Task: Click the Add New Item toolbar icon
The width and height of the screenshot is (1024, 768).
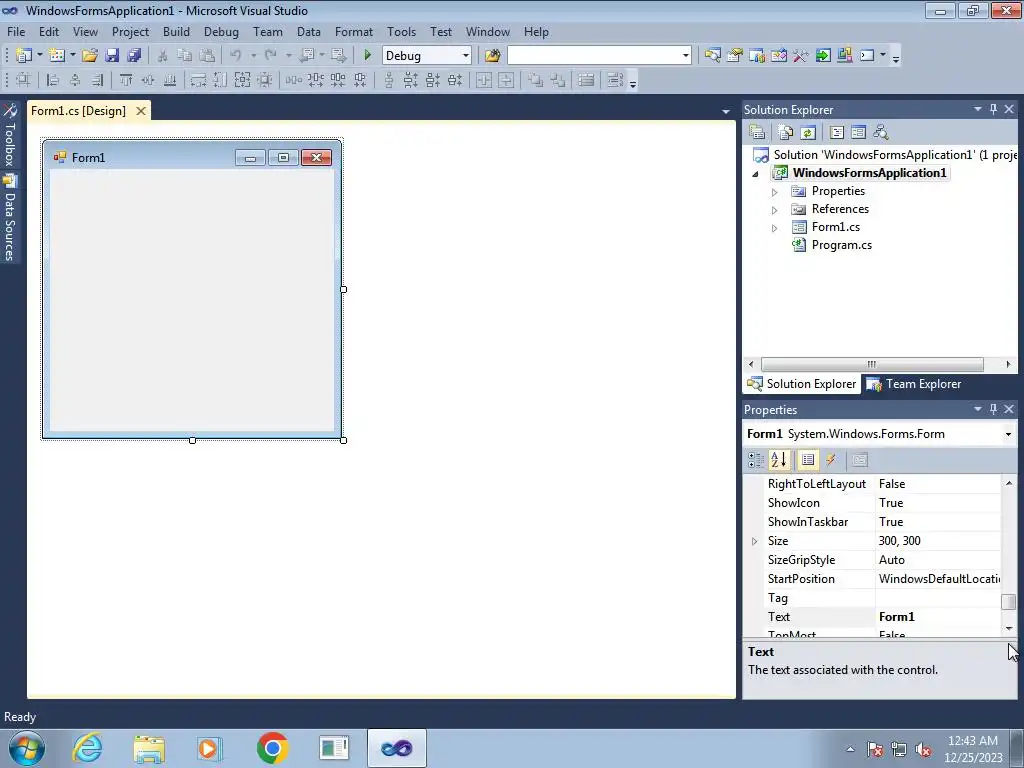Action: click(57, 56)
